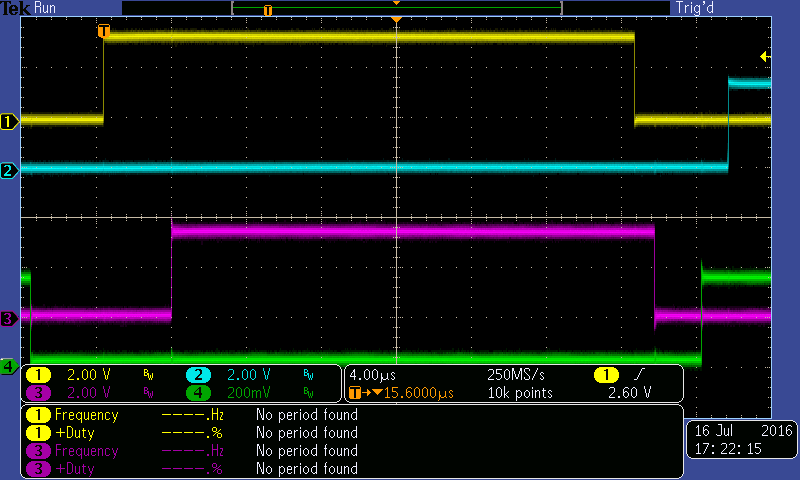Viewport: 800px width, 480px height.
Task: Click channel 1 +Duty measurement label
Action: click(74, 433)
